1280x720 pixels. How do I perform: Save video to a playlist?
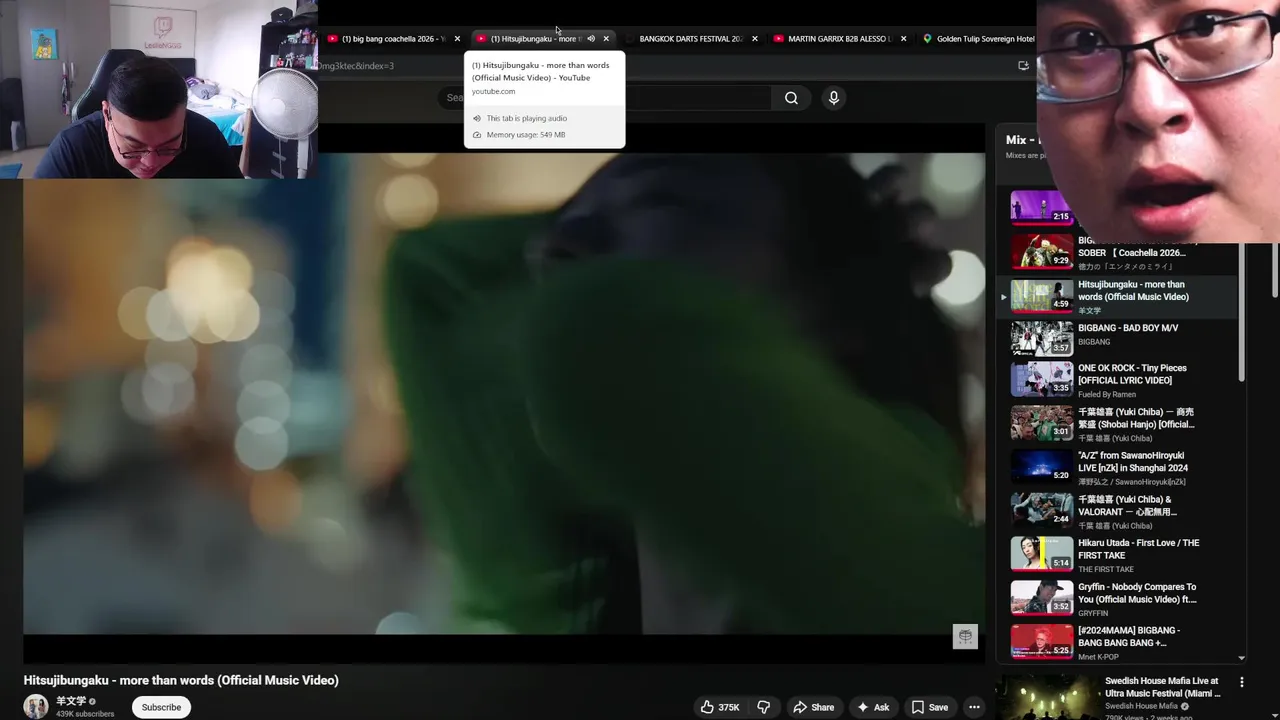click(x=929, y=707)
